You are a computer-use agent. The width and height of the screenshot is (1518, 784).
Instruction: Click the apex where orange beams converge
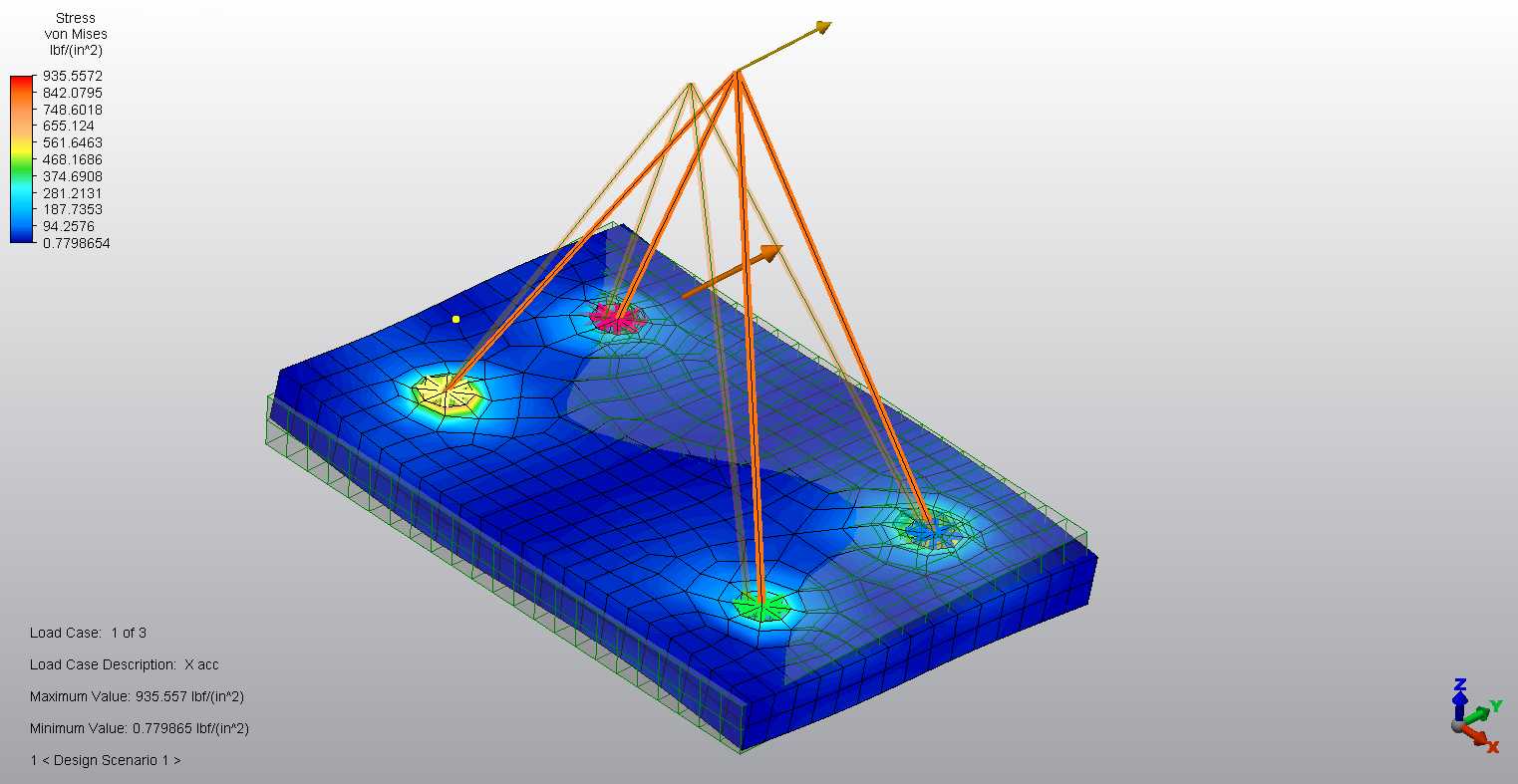(737, 71)
